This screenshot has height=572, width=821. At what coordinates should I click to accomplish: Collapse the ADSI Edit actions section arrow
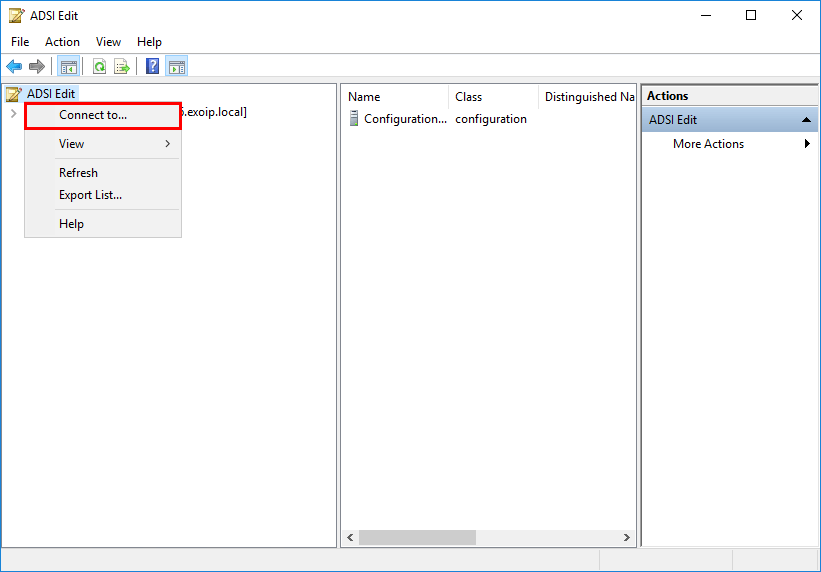tap(806, 120)
